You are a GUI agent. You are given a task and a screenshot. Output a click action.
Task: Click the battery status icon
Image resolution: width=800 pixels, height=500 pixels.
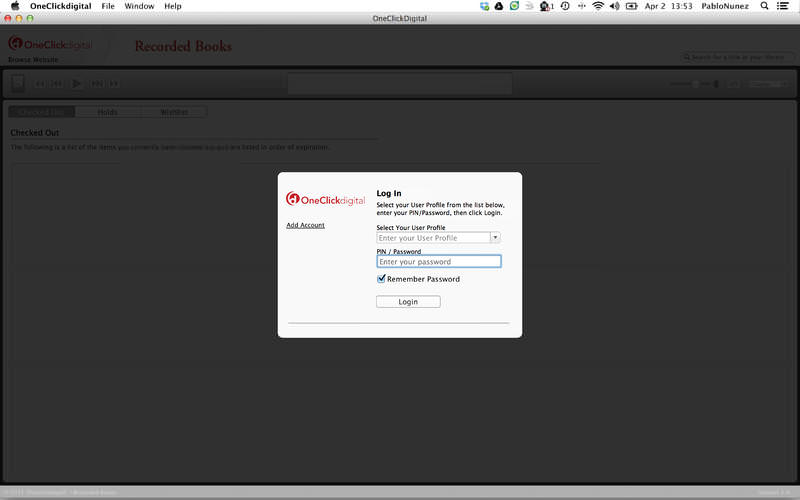click(632, 6)
